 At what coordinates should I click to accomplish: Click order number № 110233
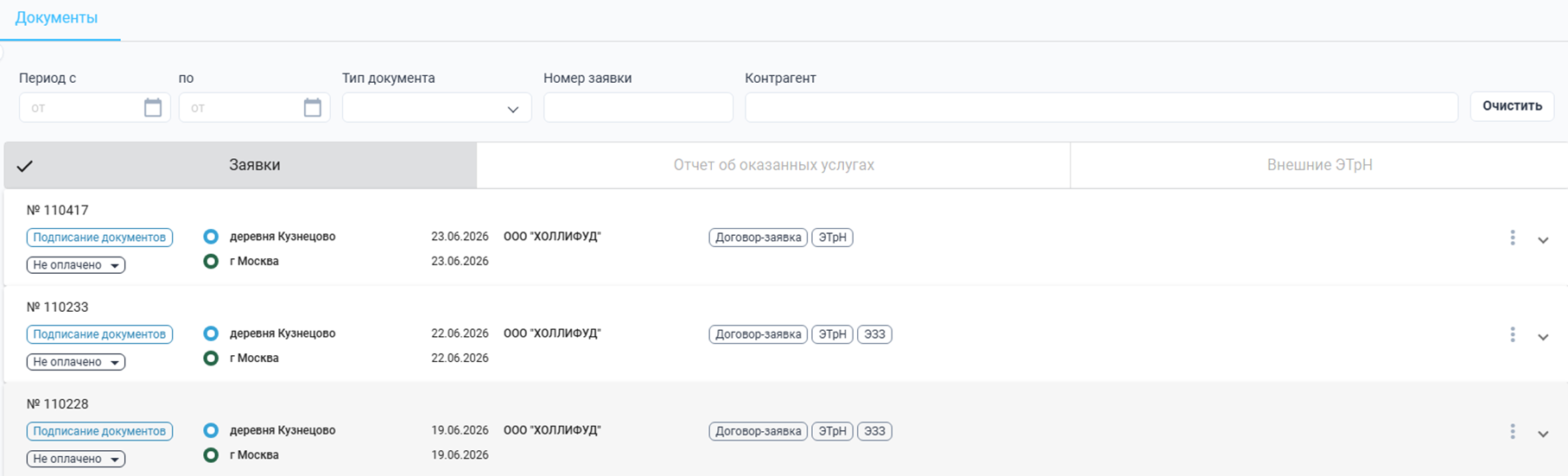tap(57, 307)
